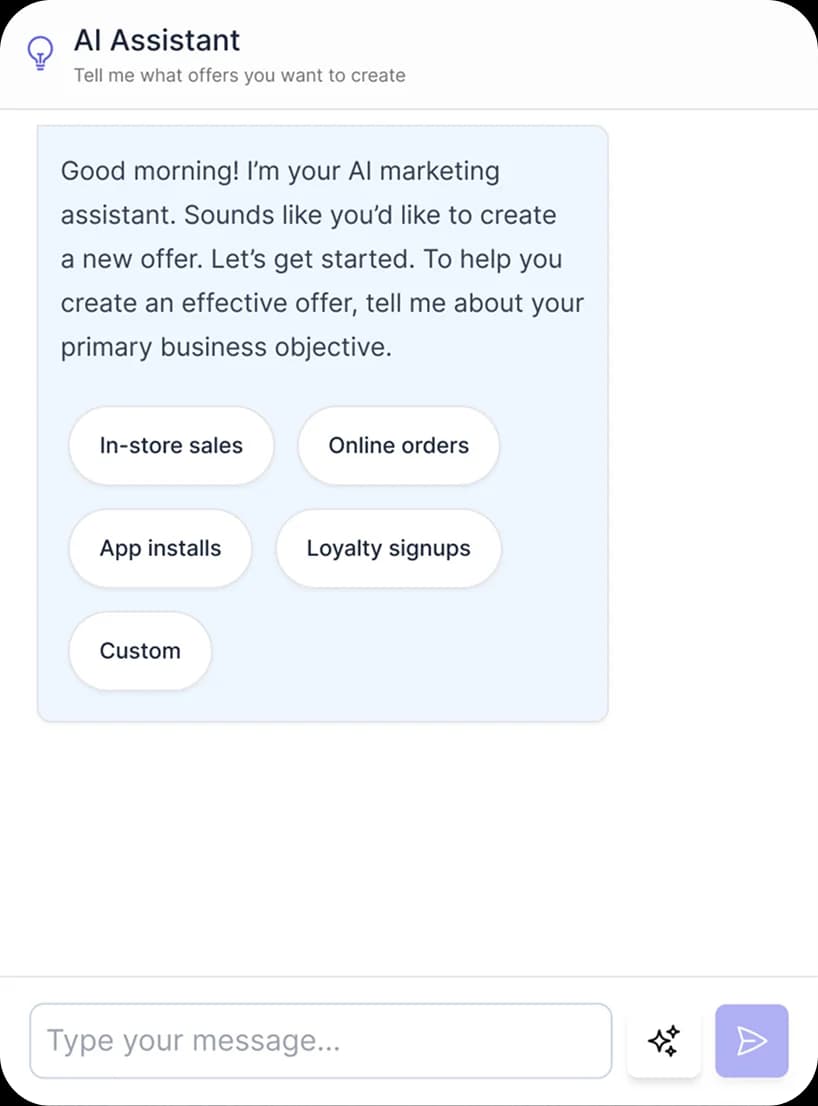818x1106 pixels.
Task: Click the 'primary business objective' text line
Action: [226, 348]
